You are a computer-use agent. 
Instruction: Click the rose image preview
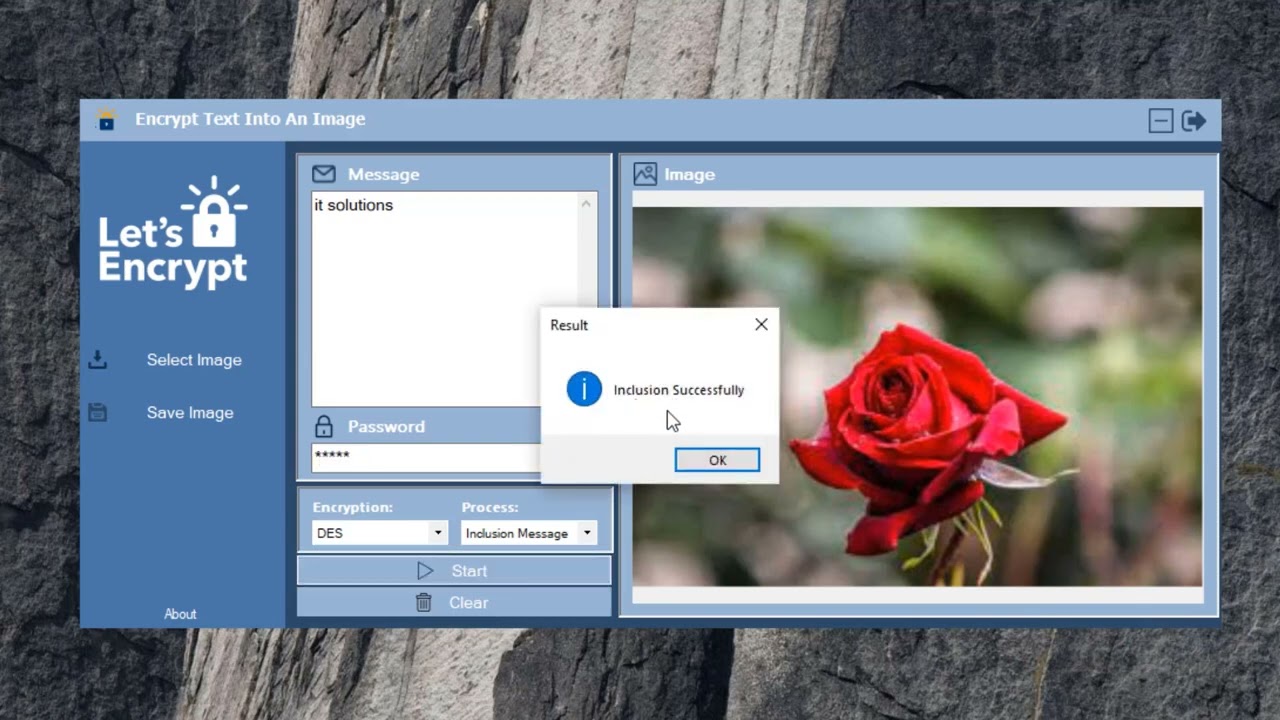[x=917, y=396]
